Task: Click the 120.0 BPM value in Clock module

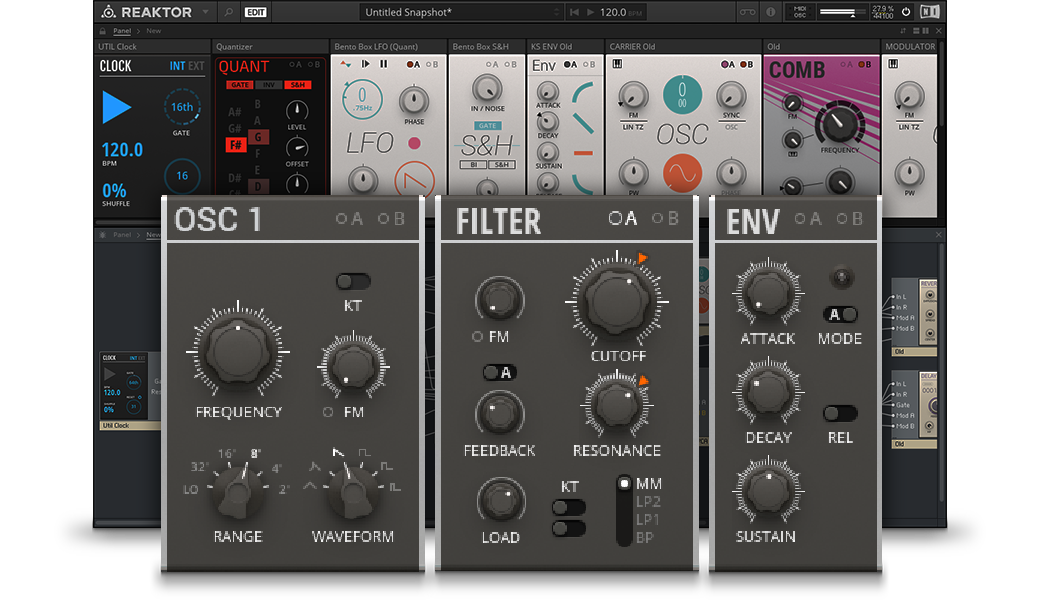Action: [x=122, y=150]
